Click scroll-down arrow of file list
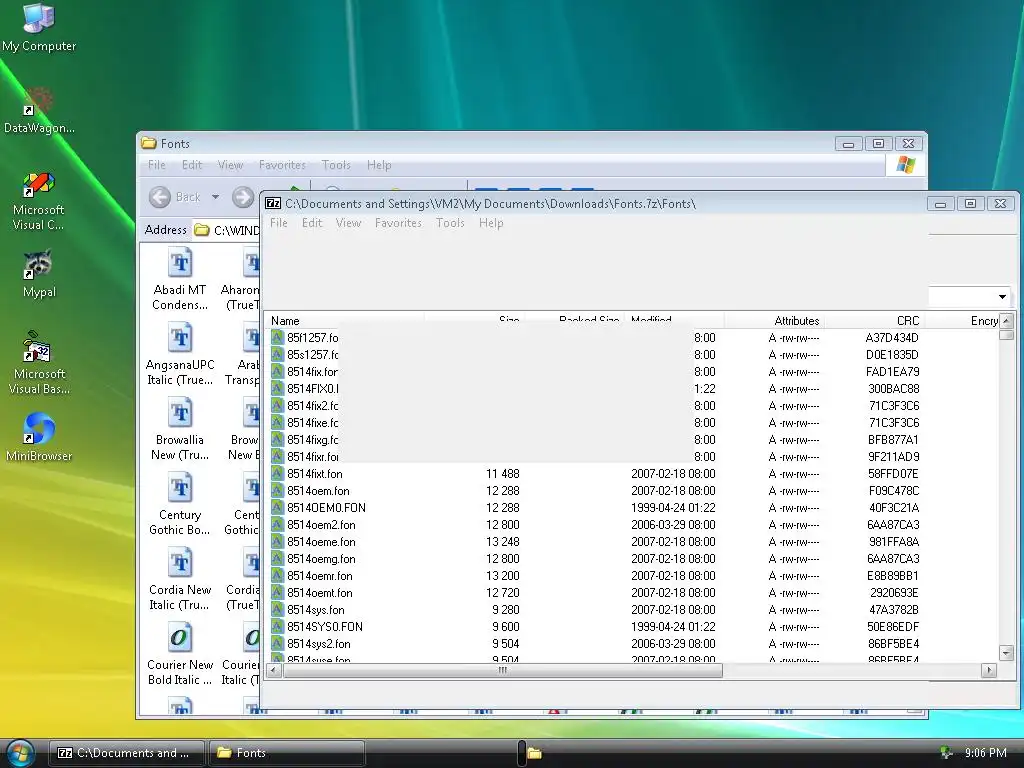 tap(1006, 652)
